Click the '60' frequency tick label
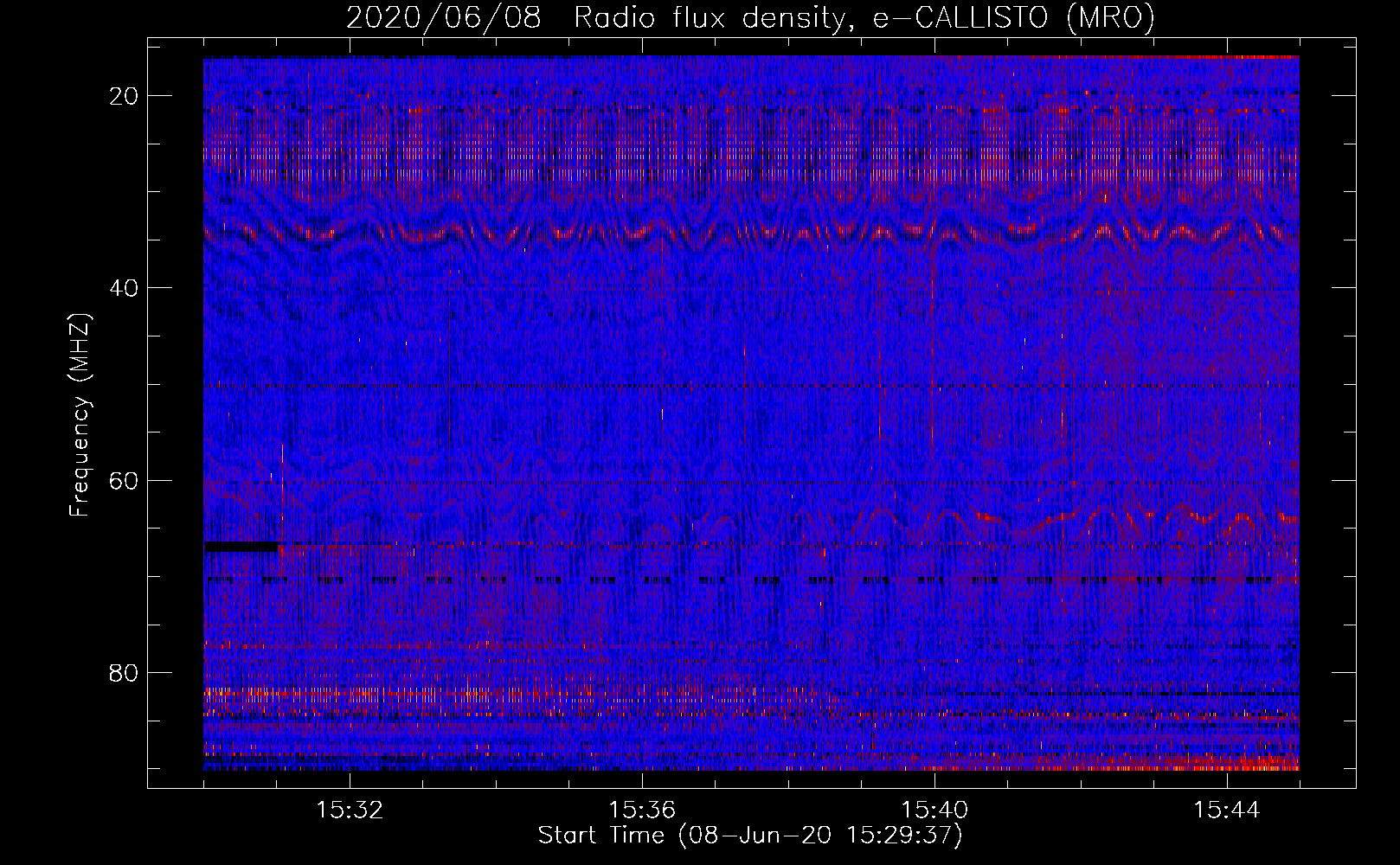 (x=125, y=480)
